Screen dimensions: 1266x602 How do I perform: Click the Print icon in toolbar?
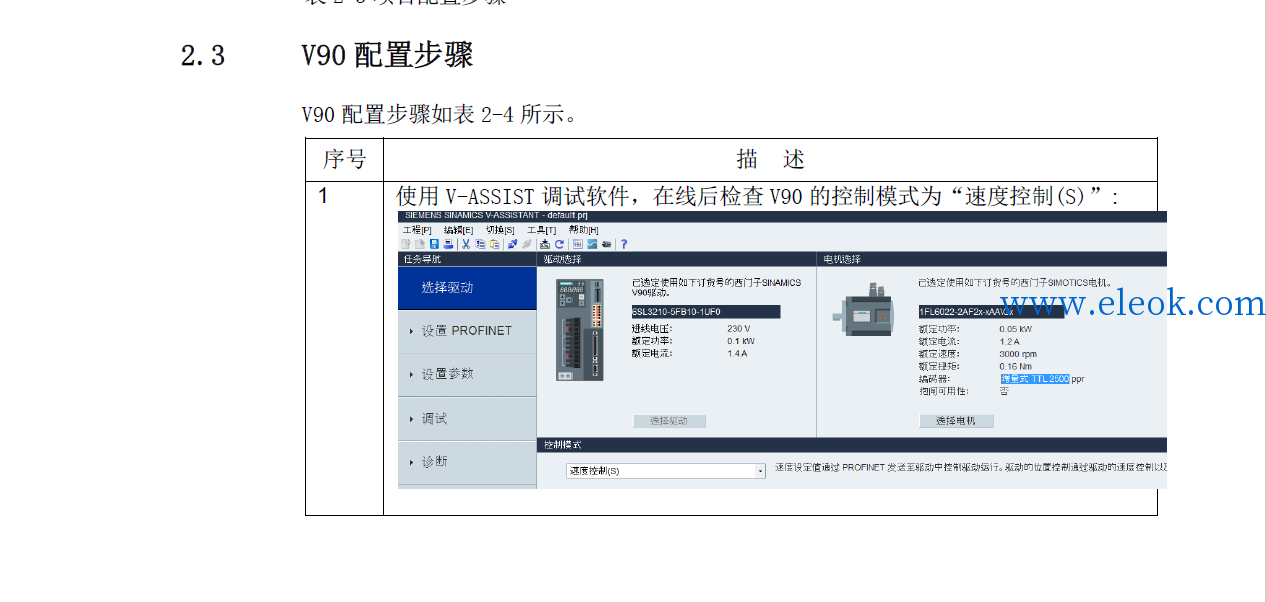449,244
